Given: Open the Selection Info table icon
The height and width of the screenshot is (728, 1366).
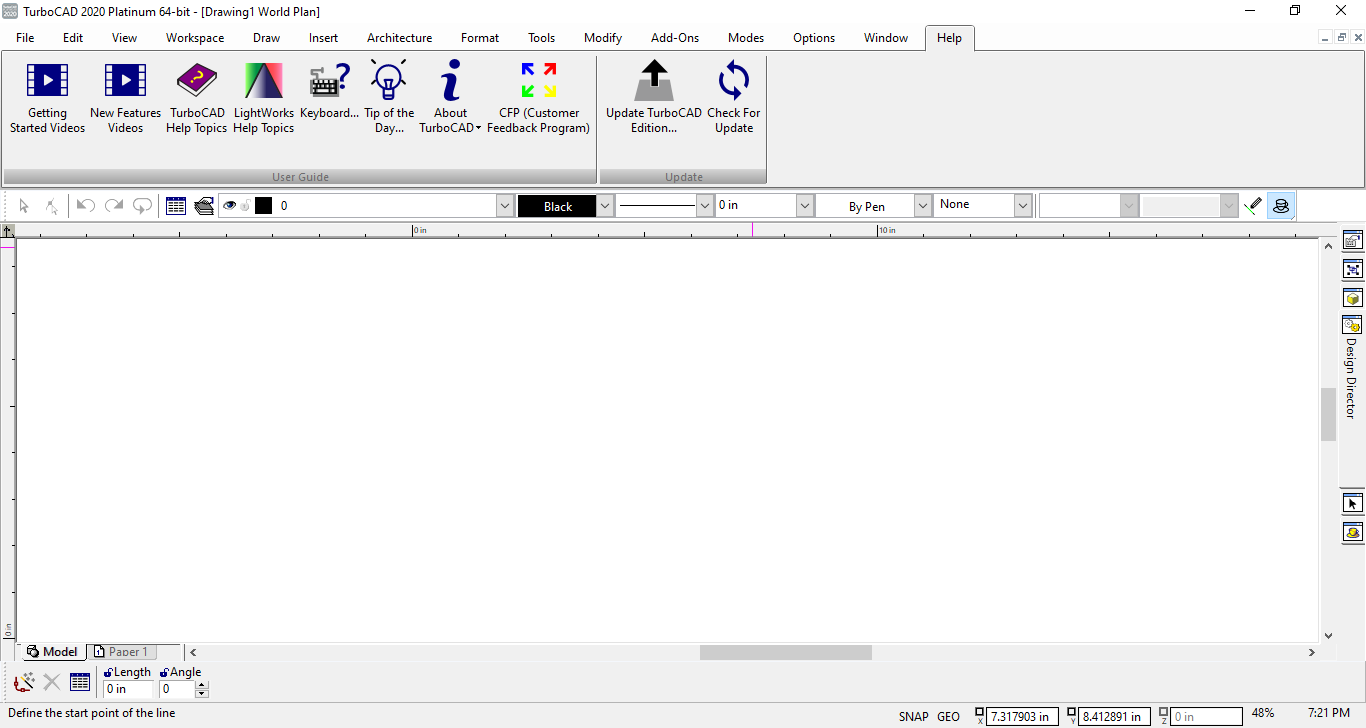Looking at the screenshot, I should click(176, 206).
